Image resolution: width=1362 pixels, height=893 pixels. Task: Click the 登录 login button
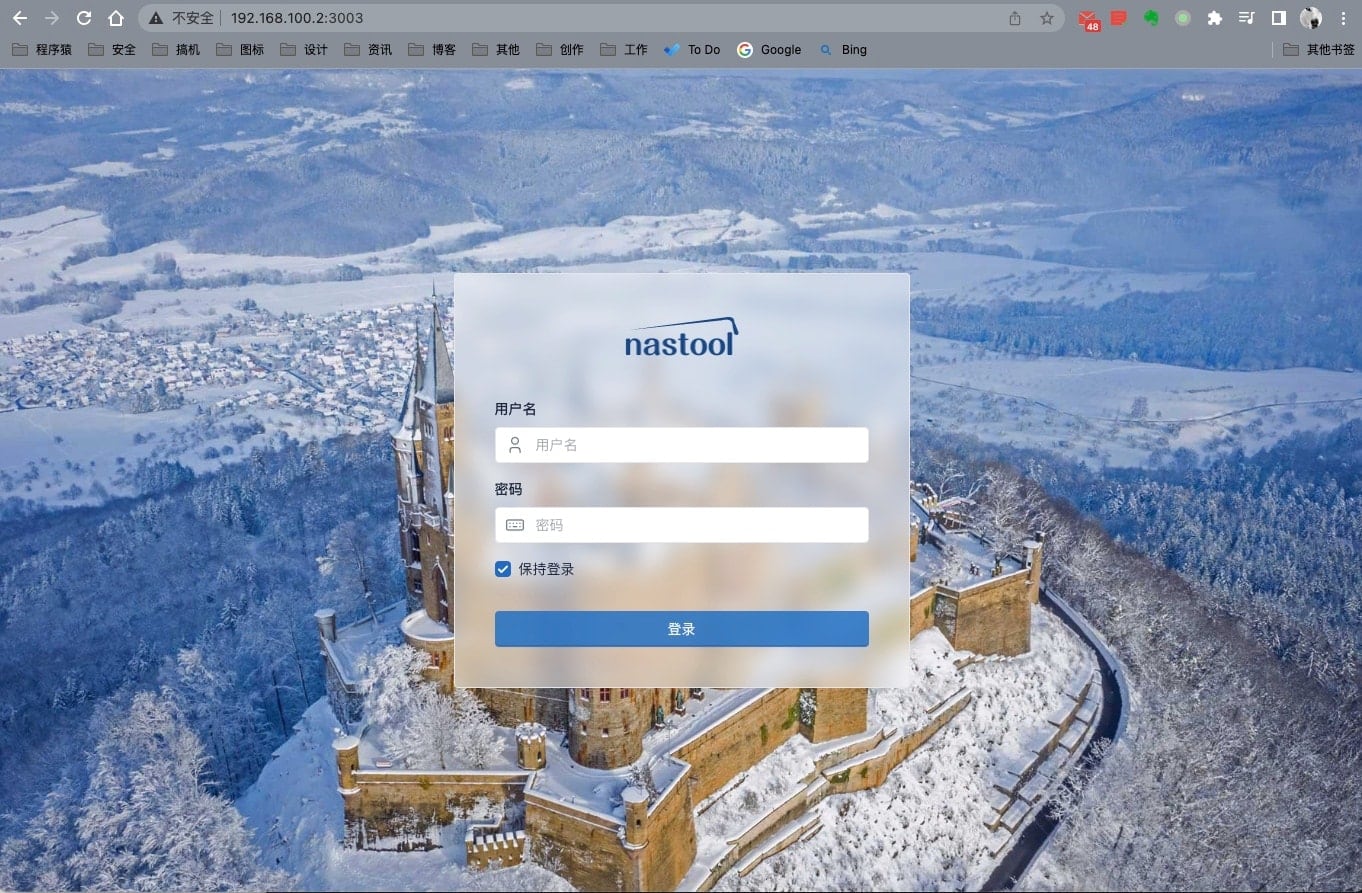[x=682, y=629]
